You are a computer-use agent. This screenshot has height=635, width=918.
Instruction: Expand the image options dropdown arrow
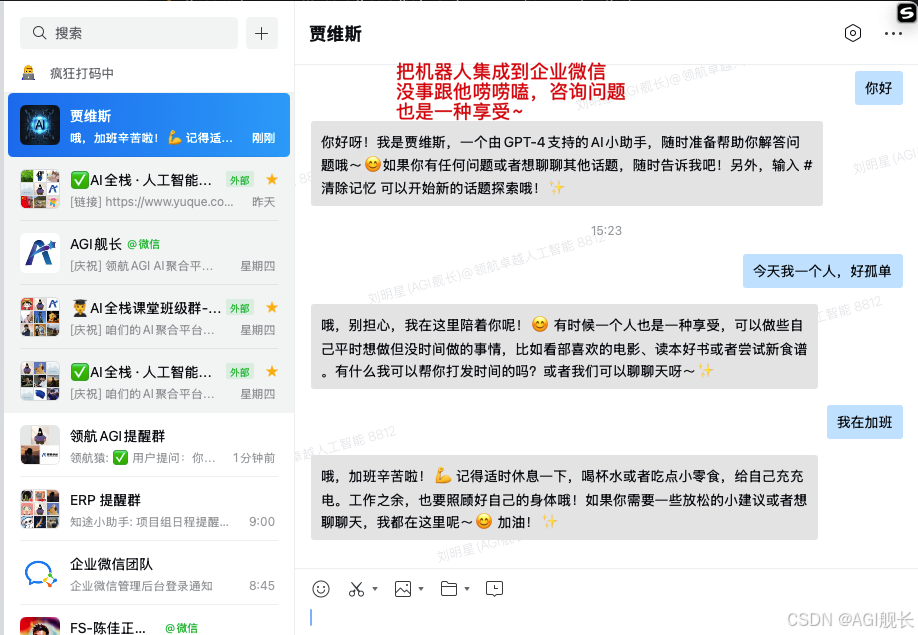tap(421, 589)
